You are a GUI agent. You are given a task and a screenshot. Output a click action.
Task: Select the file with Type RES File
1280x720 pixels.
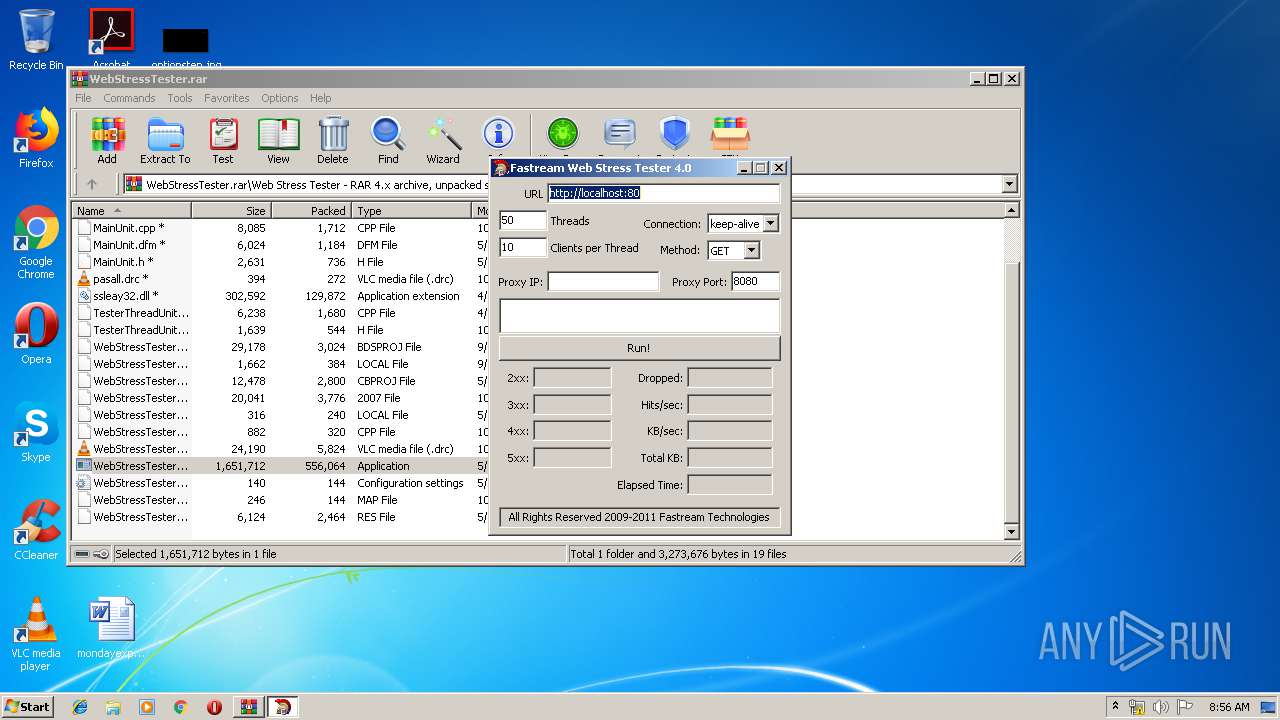click(x=280, y=517)
